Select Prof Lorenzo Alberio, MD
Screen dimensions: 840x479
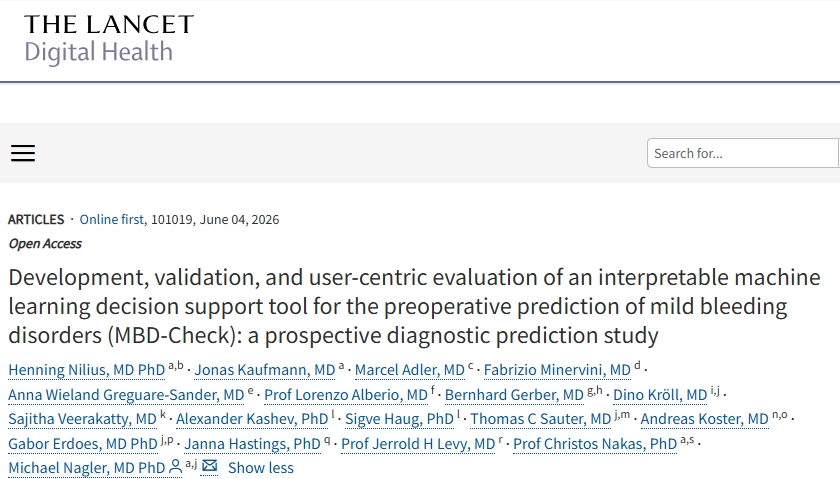(346, 395)
